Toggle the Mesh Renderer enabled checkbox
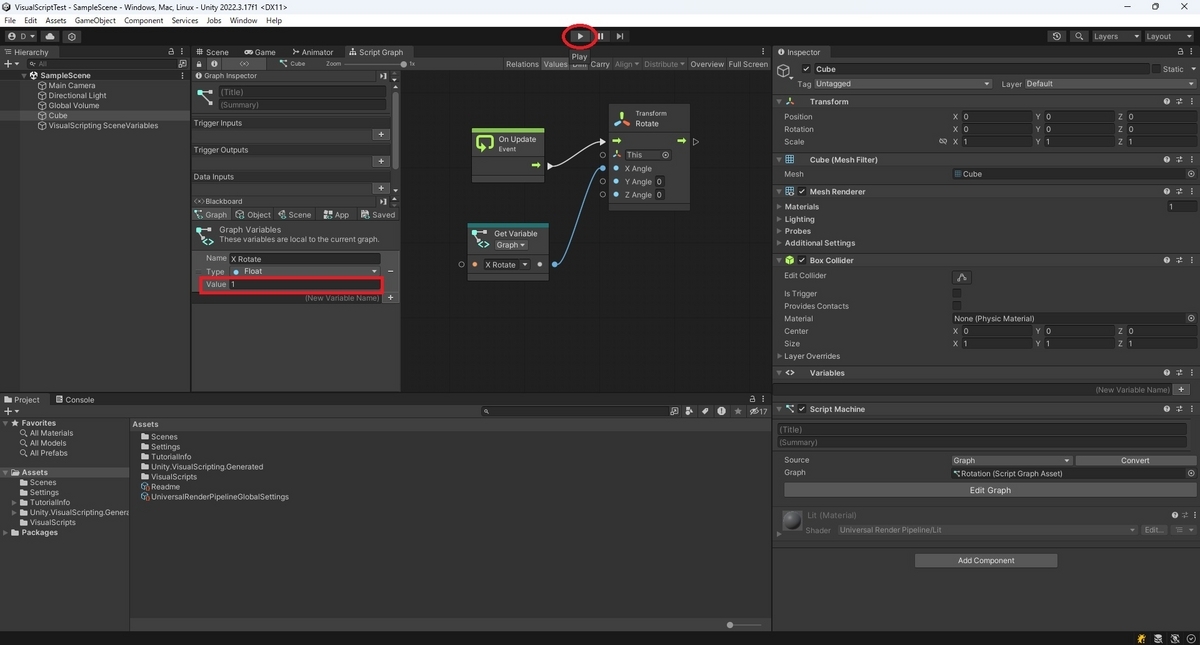 coord(802,192)
